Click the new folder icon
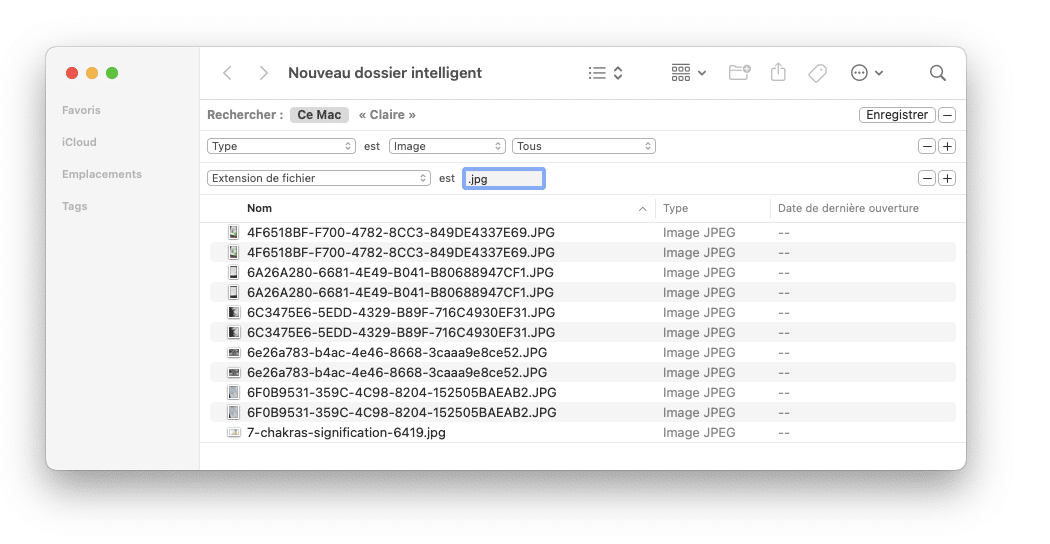Viewport: 1050px width, 544px height. pyautogui.click(x=739, y=73)
